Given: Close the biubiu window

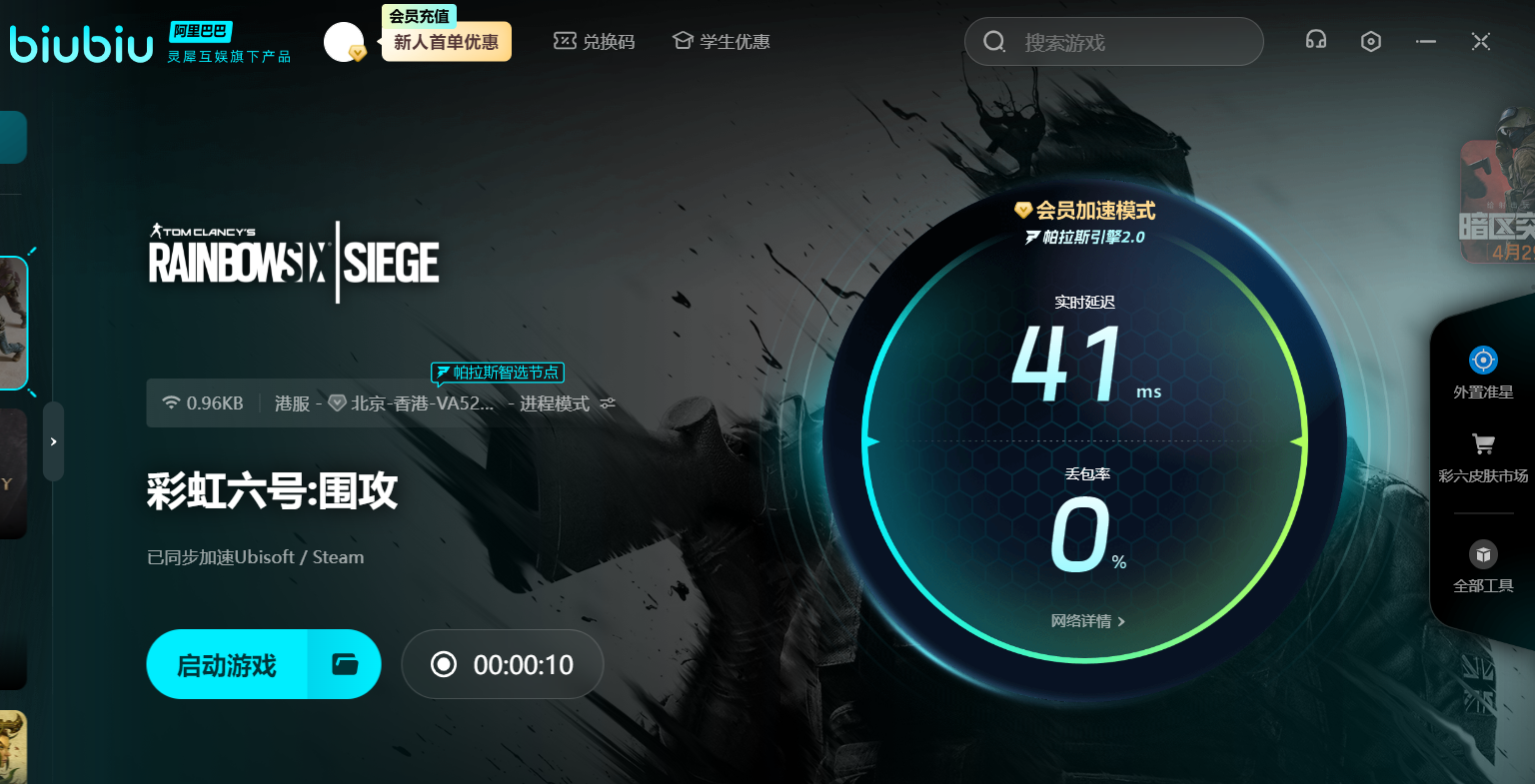Looking at the screenshot, I should click(x=1481, y=41).
